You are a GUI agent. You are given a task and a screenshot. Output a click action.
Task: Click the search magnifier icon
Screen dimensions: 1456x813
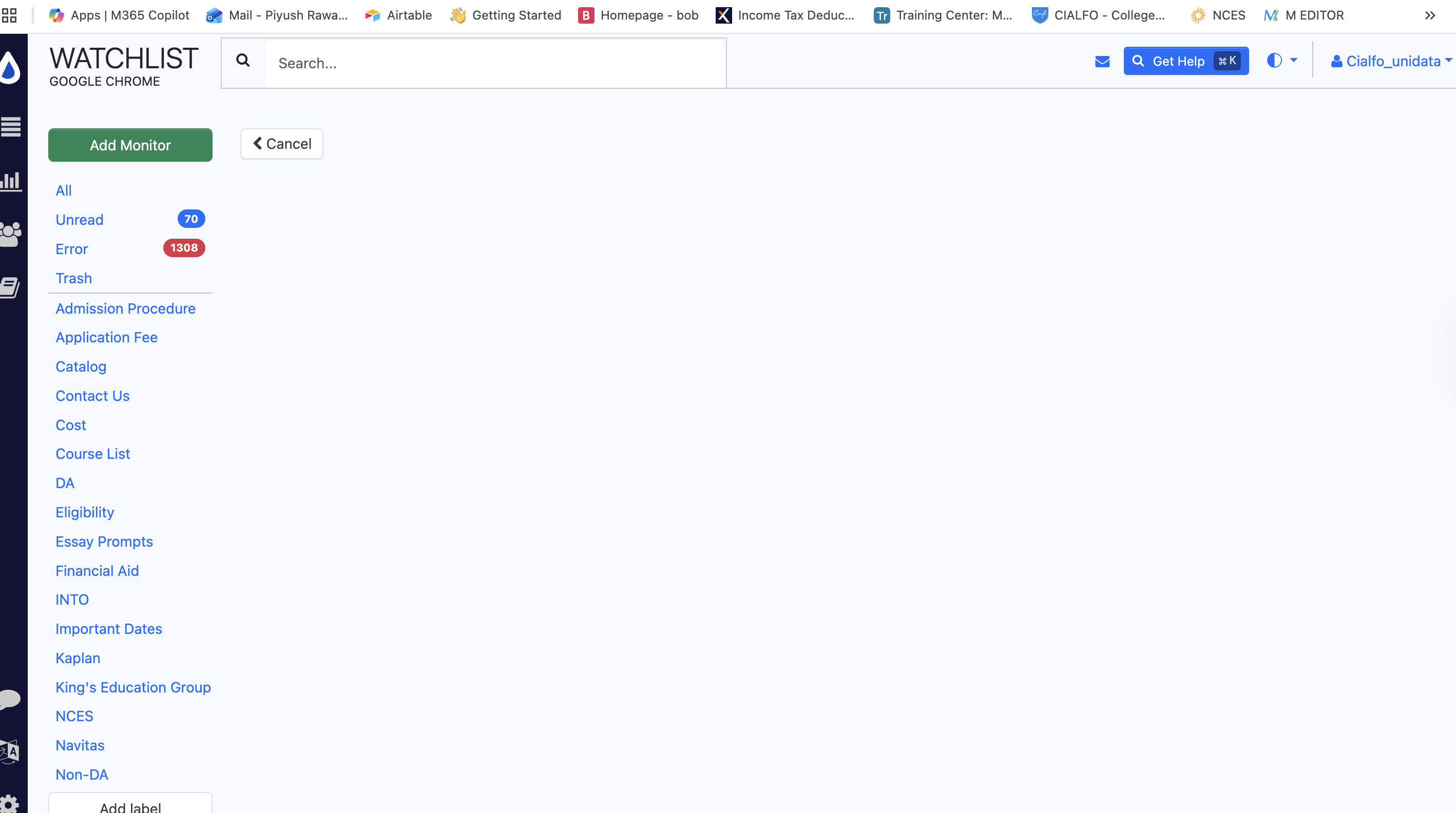(x=243, y=61)
